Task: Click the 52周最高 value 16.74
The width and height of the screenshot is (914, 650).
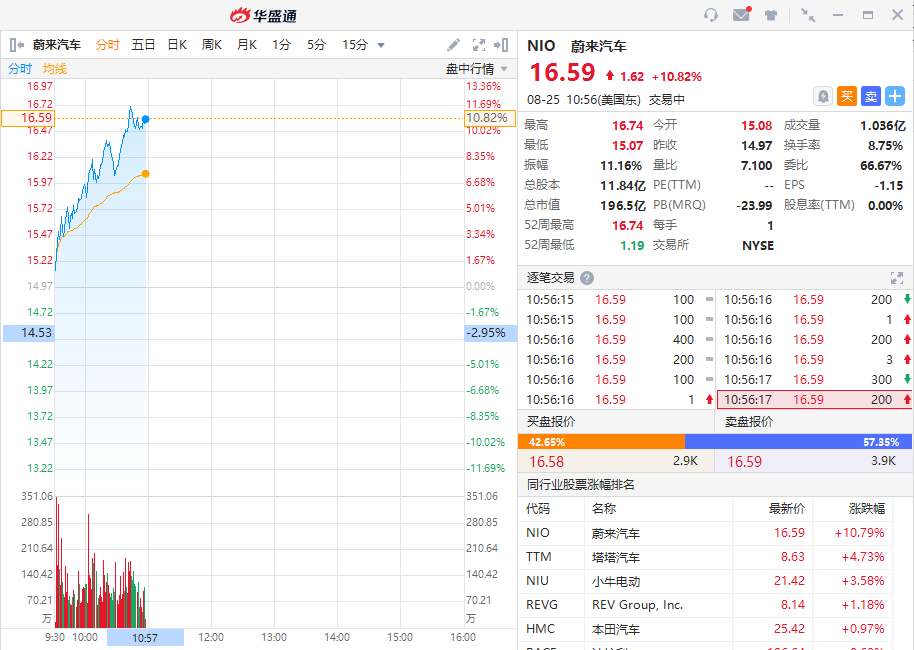Action: [627, 225]
